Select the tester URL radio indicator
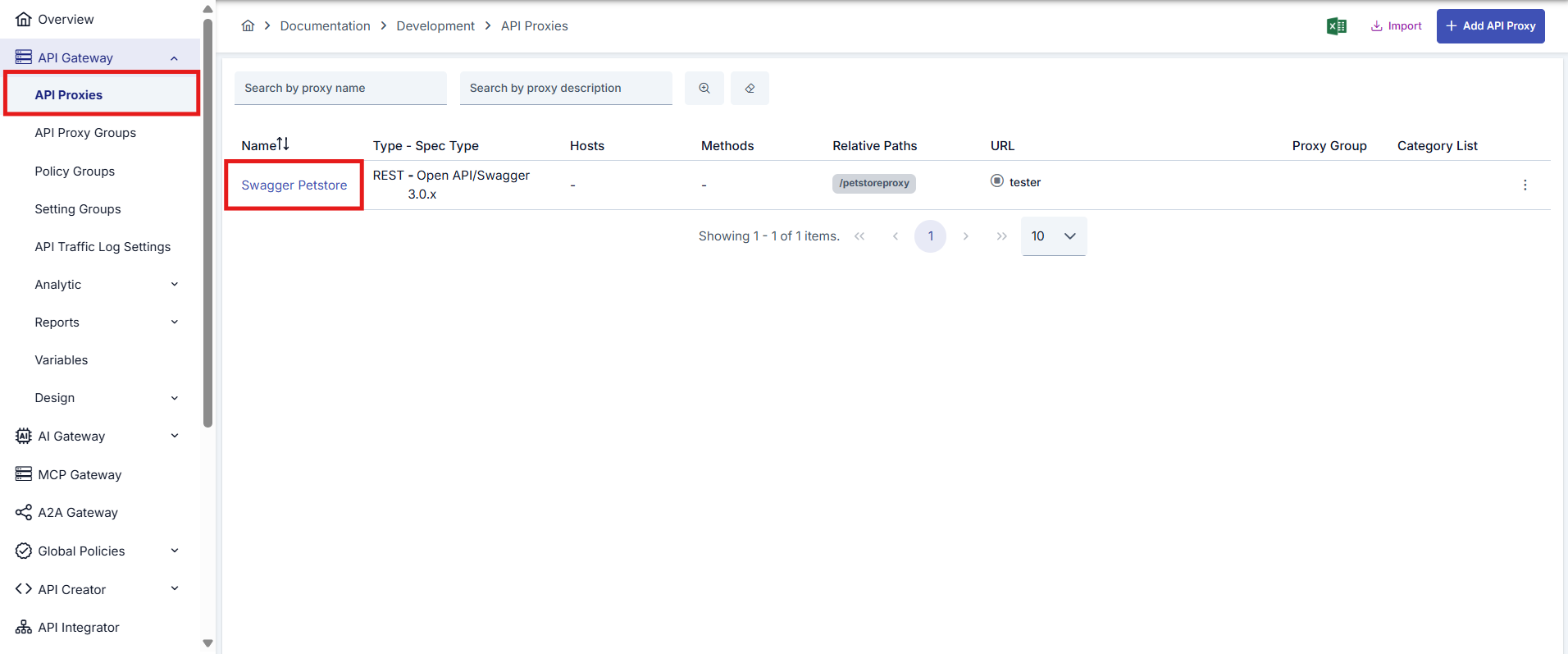Image resolution: width=1568 pixels, height=654 pixels. 996,181
